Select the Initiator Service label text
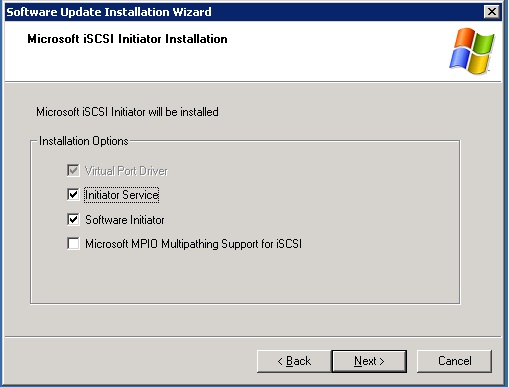The image size is (509, 387). pyautogui.click(x=122, y=195)
